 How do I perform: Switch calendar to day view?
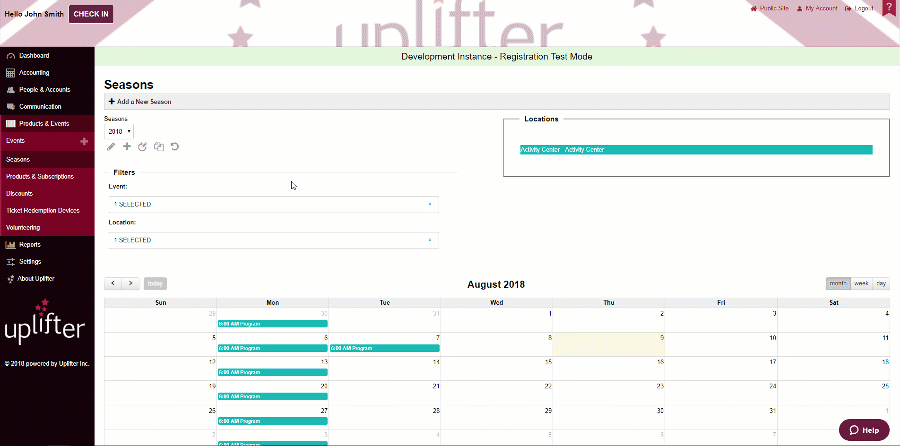click(881, 284)
